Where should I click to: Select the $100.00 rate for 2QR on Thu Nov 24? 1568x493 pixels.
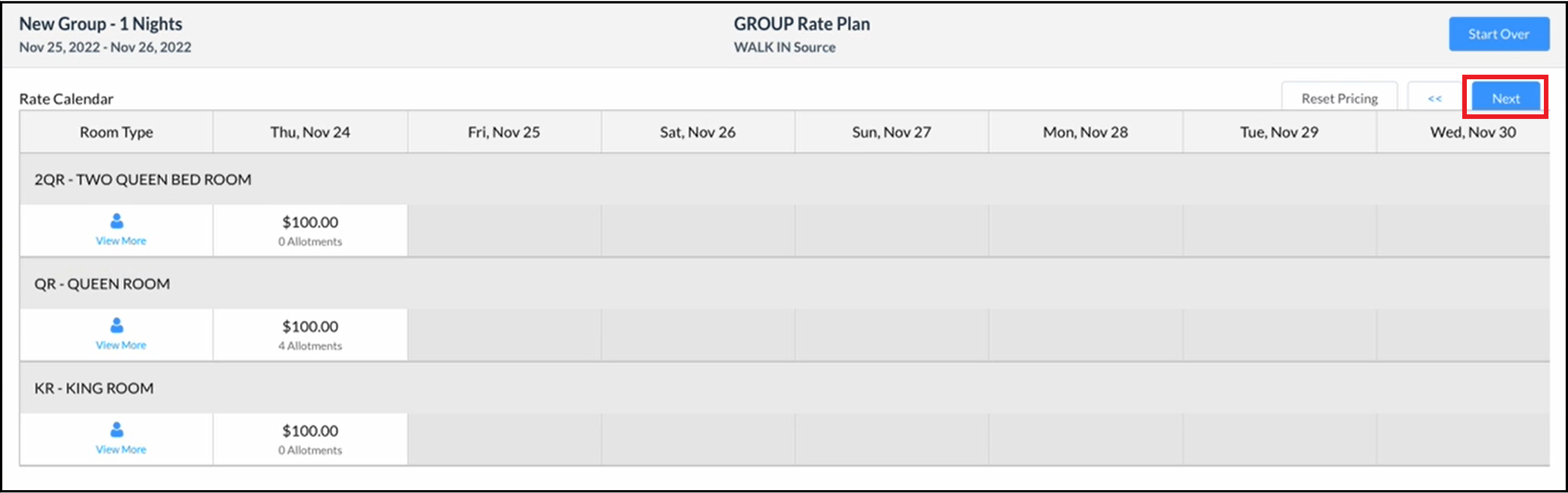[310, 222]
